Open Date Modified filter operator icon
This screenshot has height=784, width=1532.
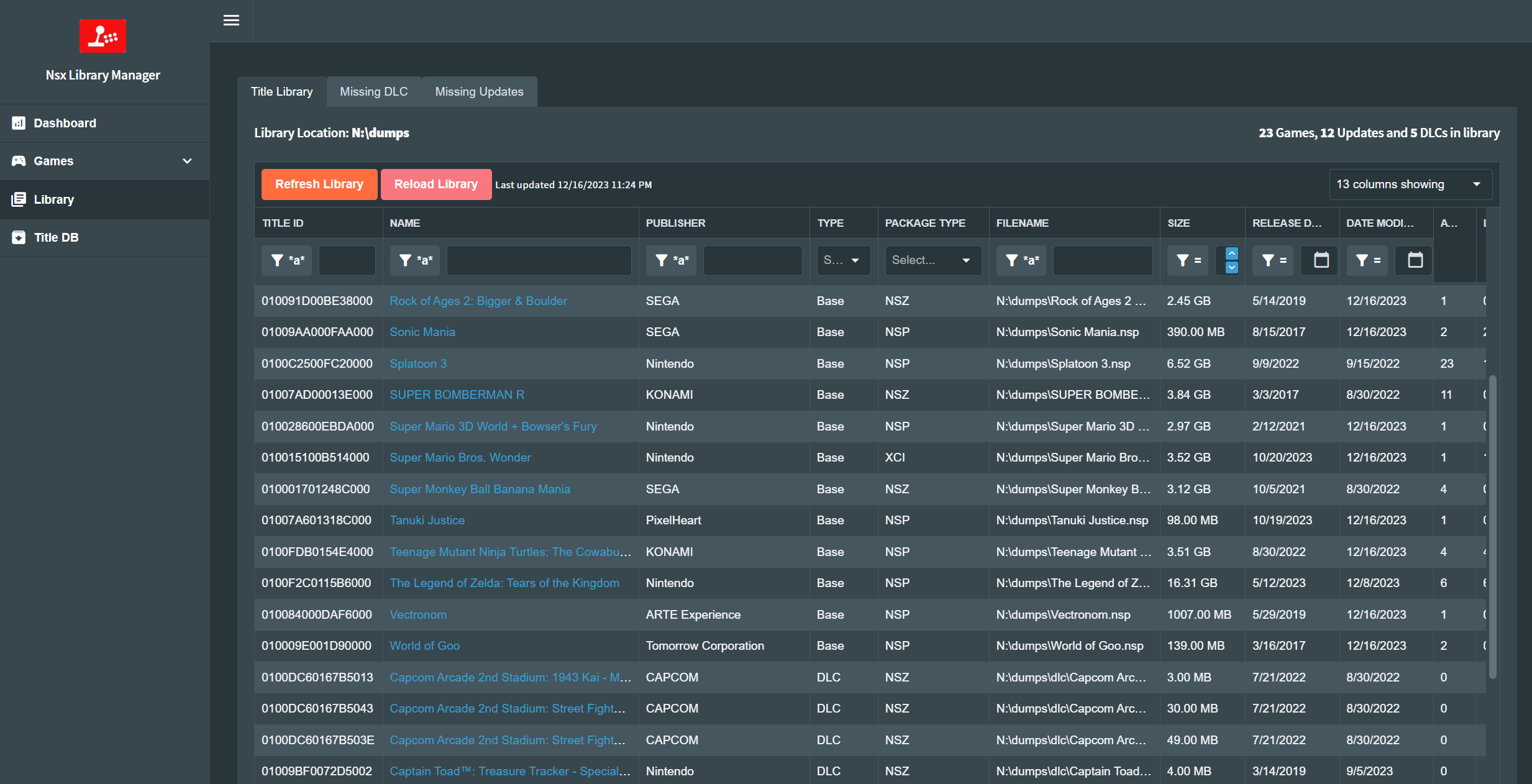(x=1367, y=260)
